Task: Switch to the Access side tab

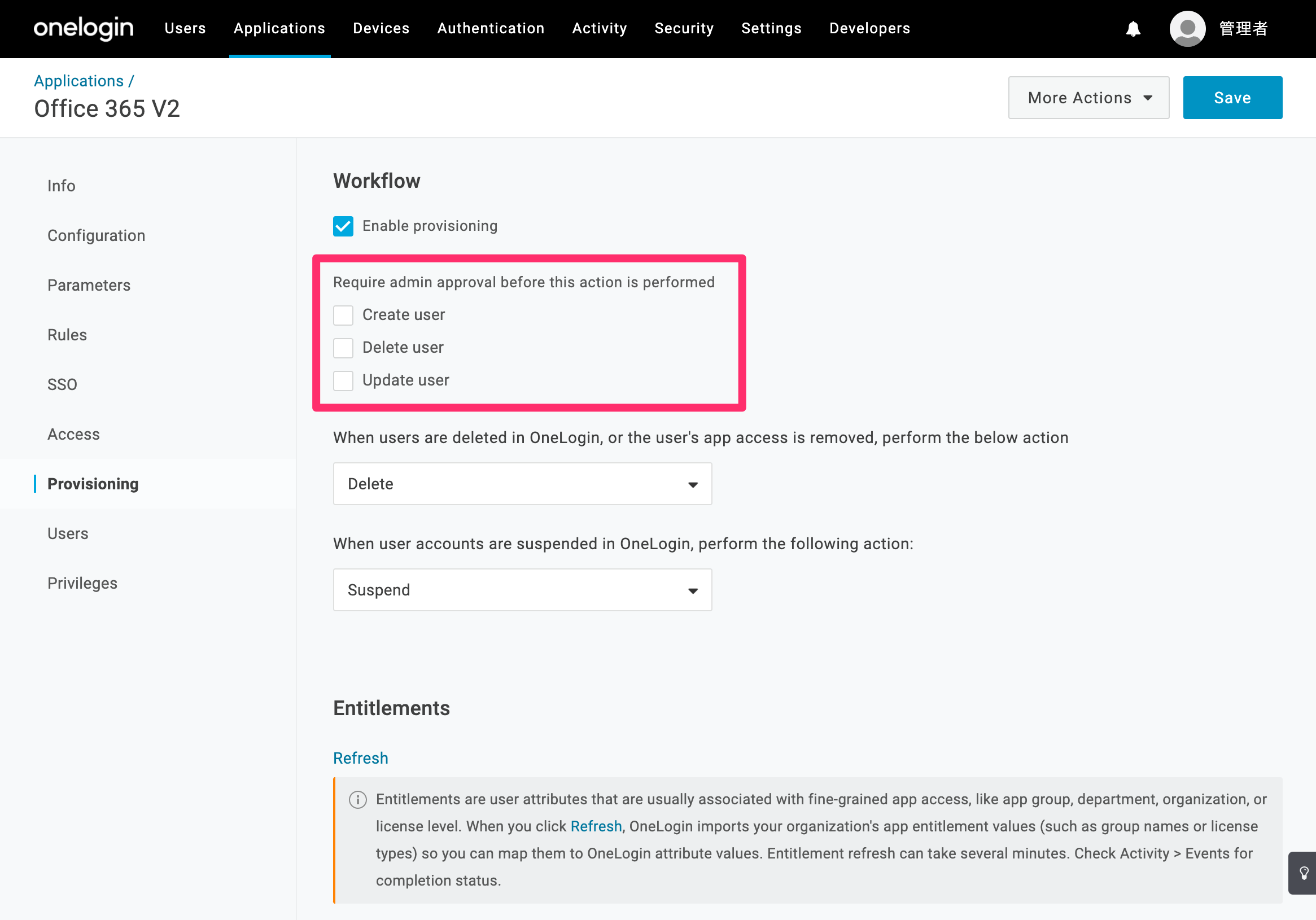Action: 73,434
